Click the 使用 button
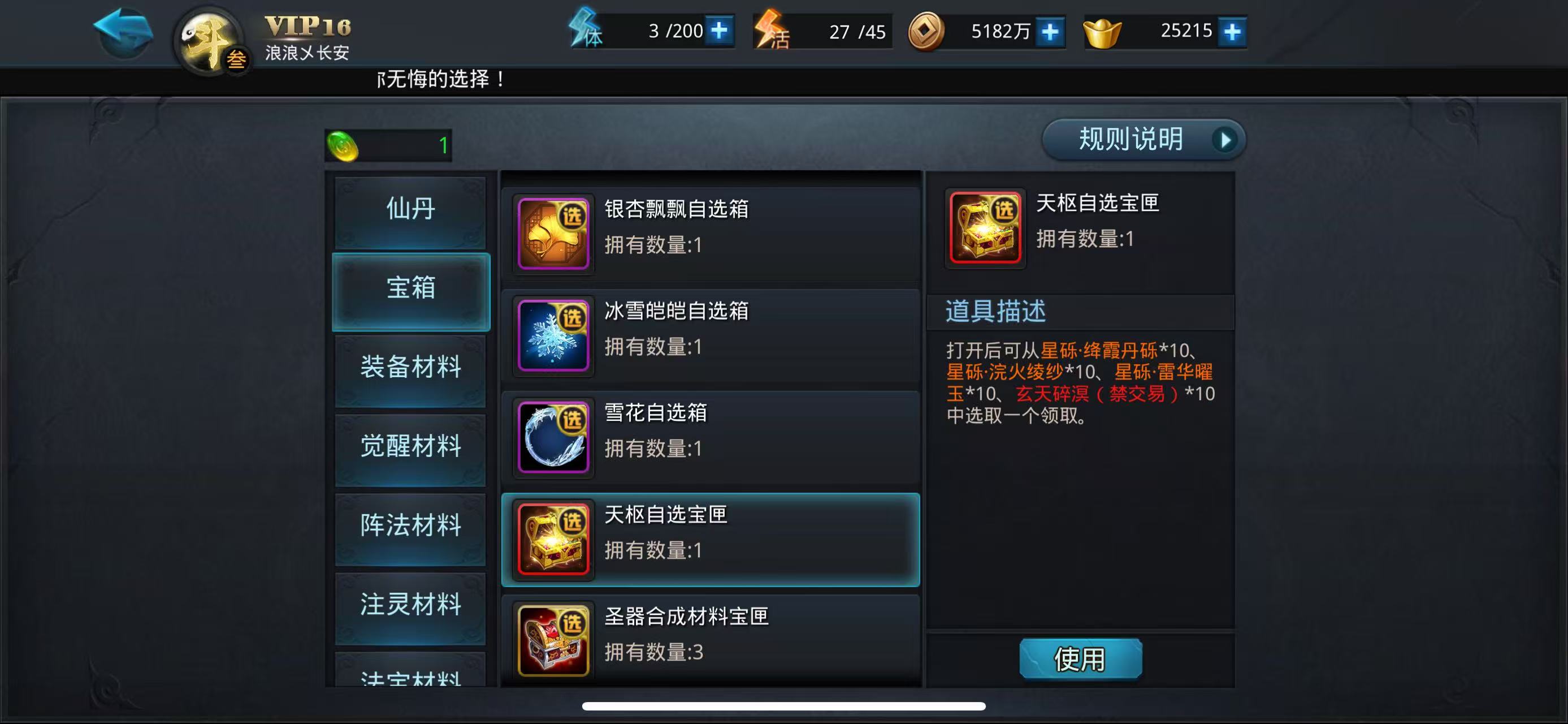 [1080, 659]
